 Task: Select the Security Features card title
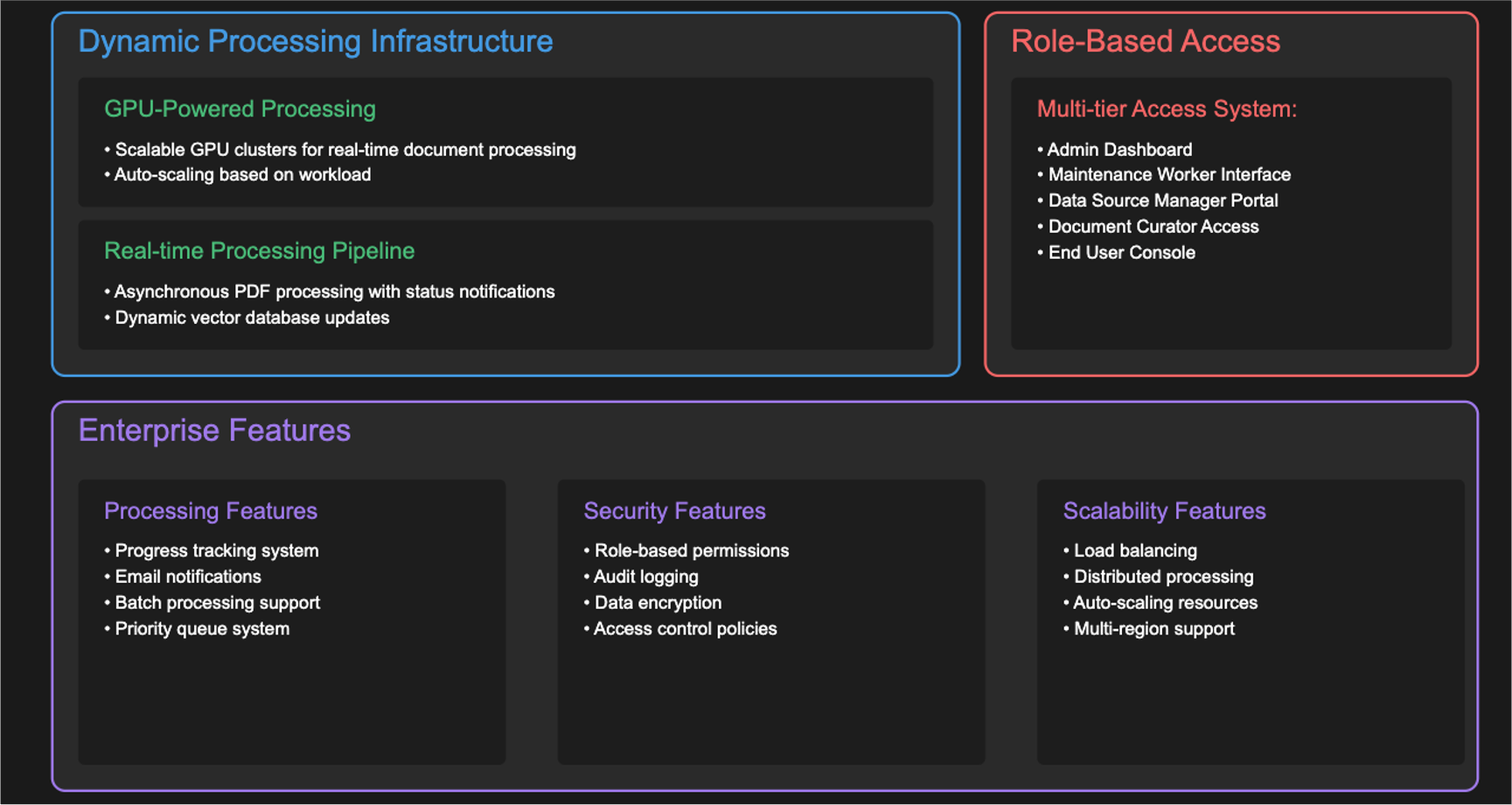tap(674, 511)
